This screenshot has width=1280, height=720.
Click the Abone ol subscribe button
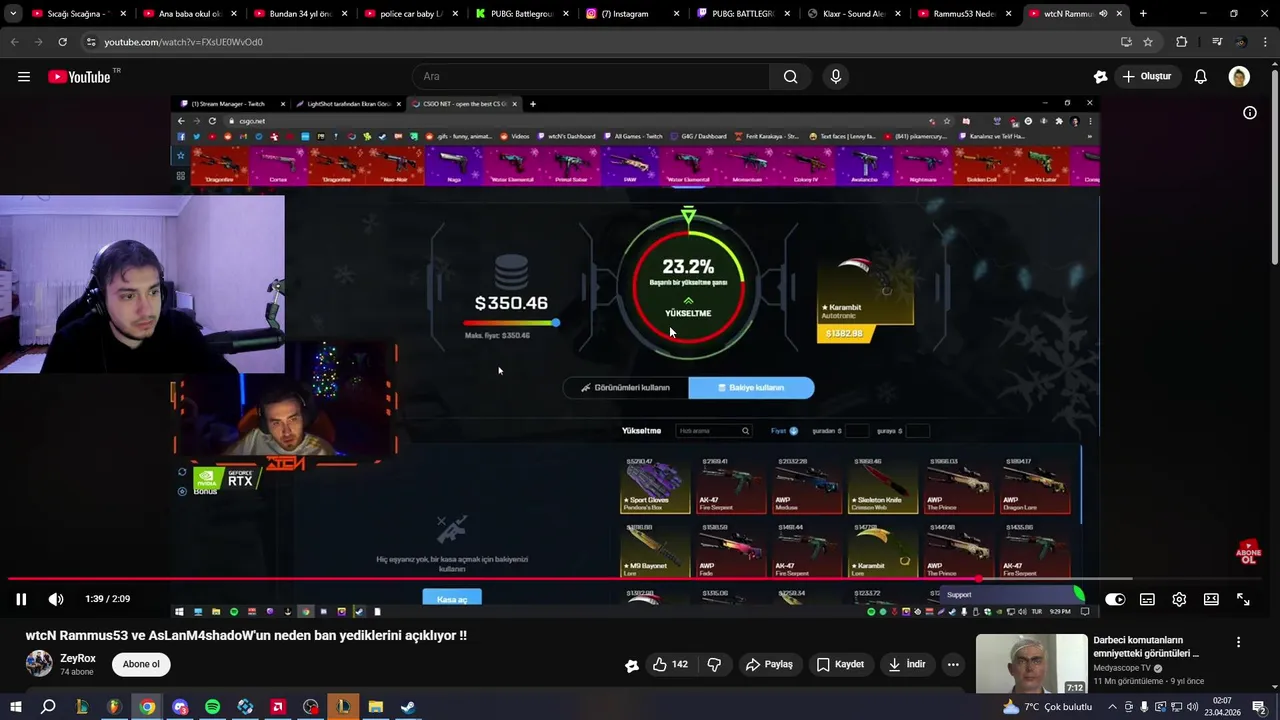pos(141,665)
